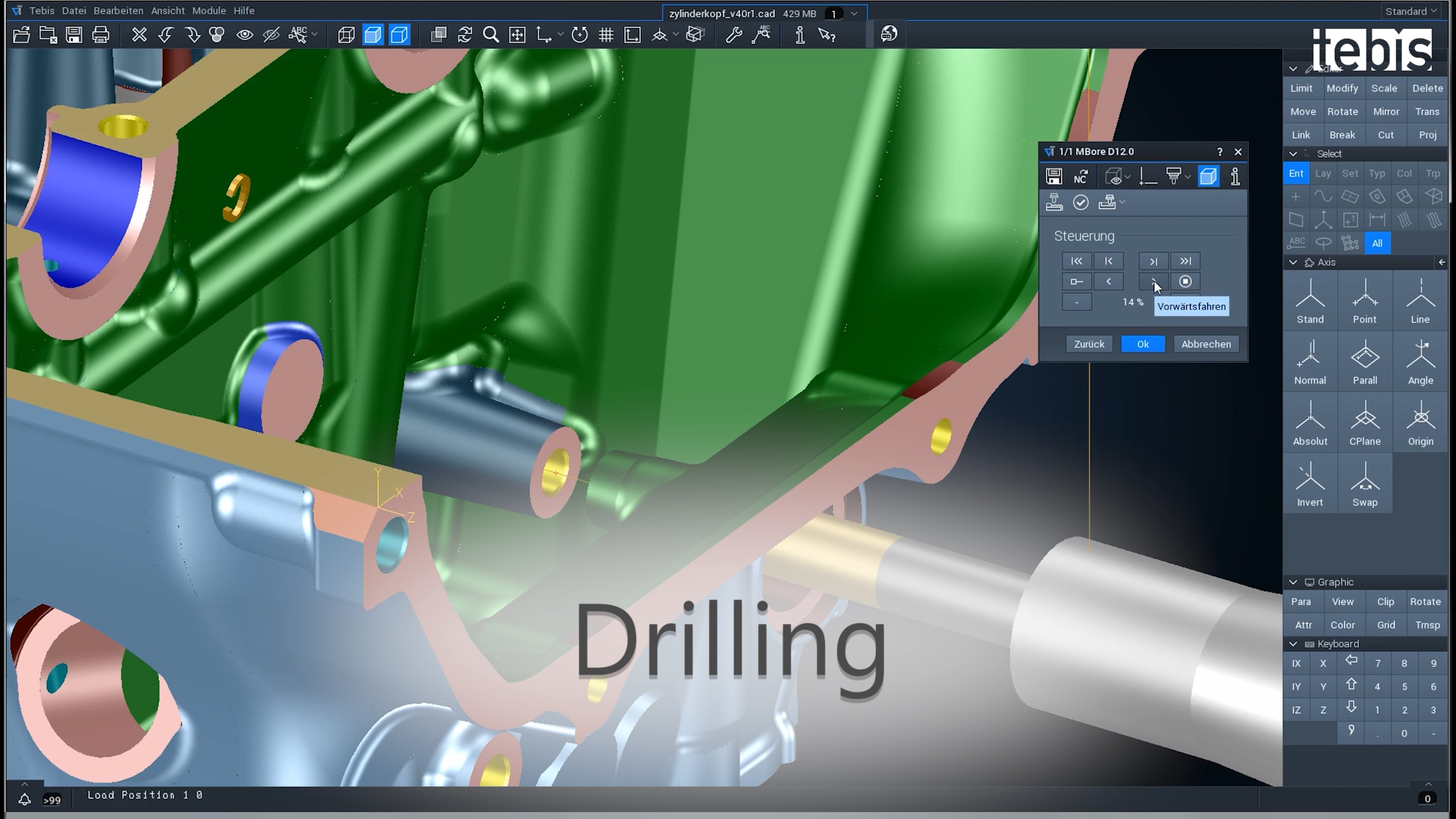Toggle the eye visibility icon in toolbar
The height and width of the screenshot is (819, 1456).
pyautogui.click(x=244, y=35)
